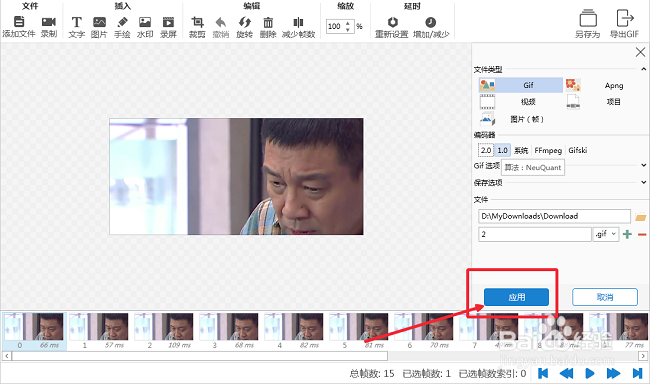
Task: Click the 导出GIF export icon
Action: pyautogui.click(x=625, y=19)
